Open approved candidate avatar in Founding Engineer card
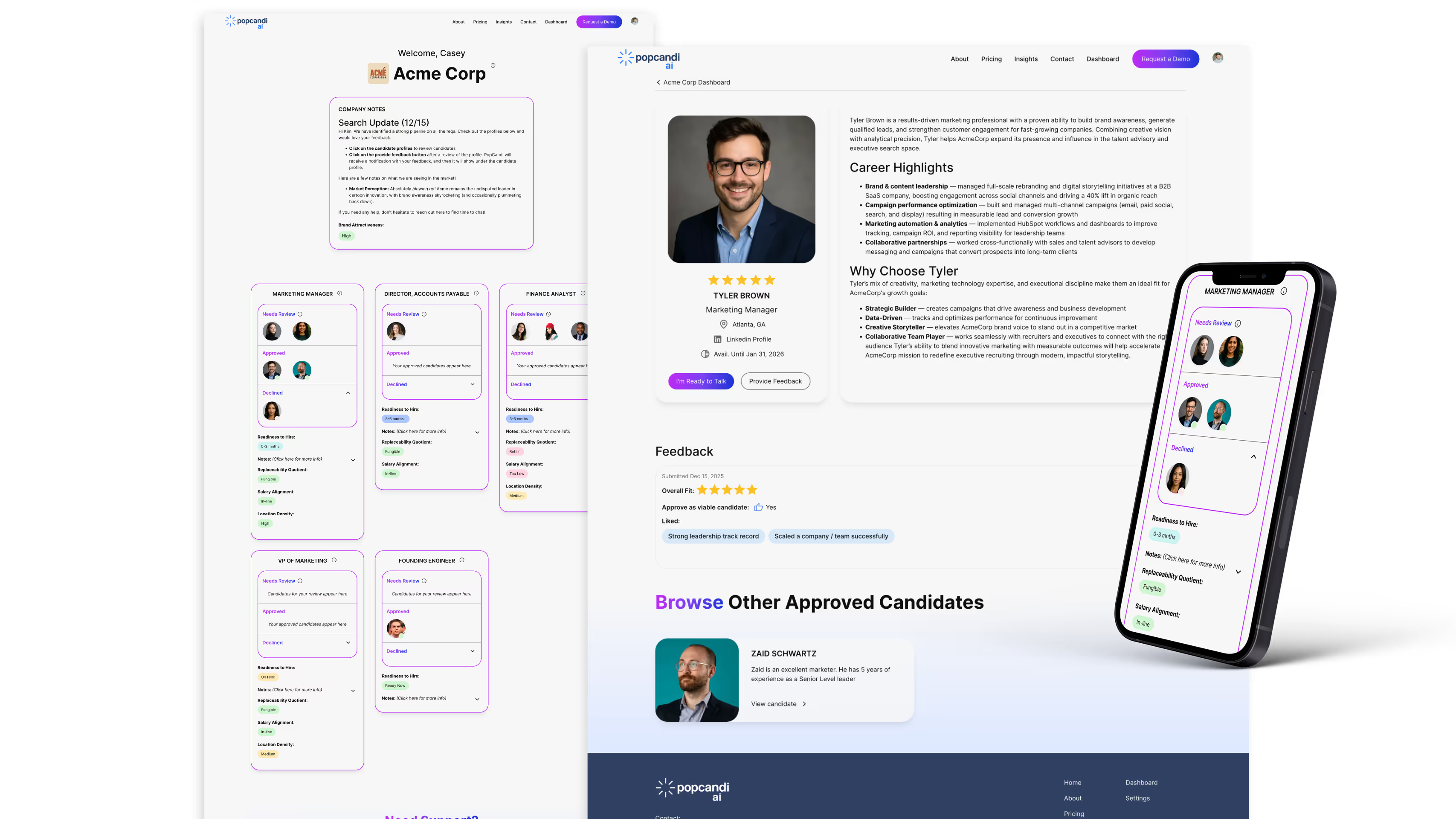 click(396, 628)
